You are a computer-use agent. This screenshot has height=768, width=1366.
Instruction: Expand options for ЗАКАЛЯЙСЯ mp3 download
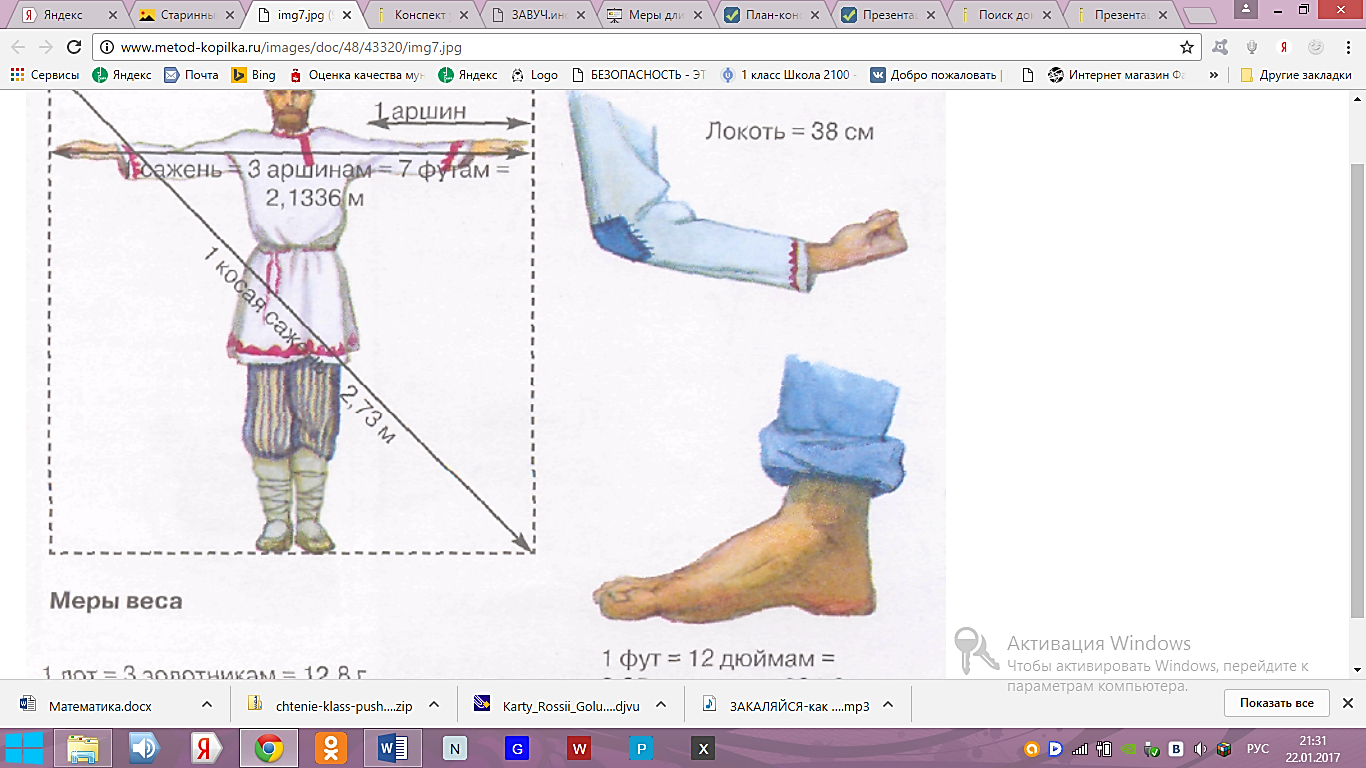(x=888, y=705)
